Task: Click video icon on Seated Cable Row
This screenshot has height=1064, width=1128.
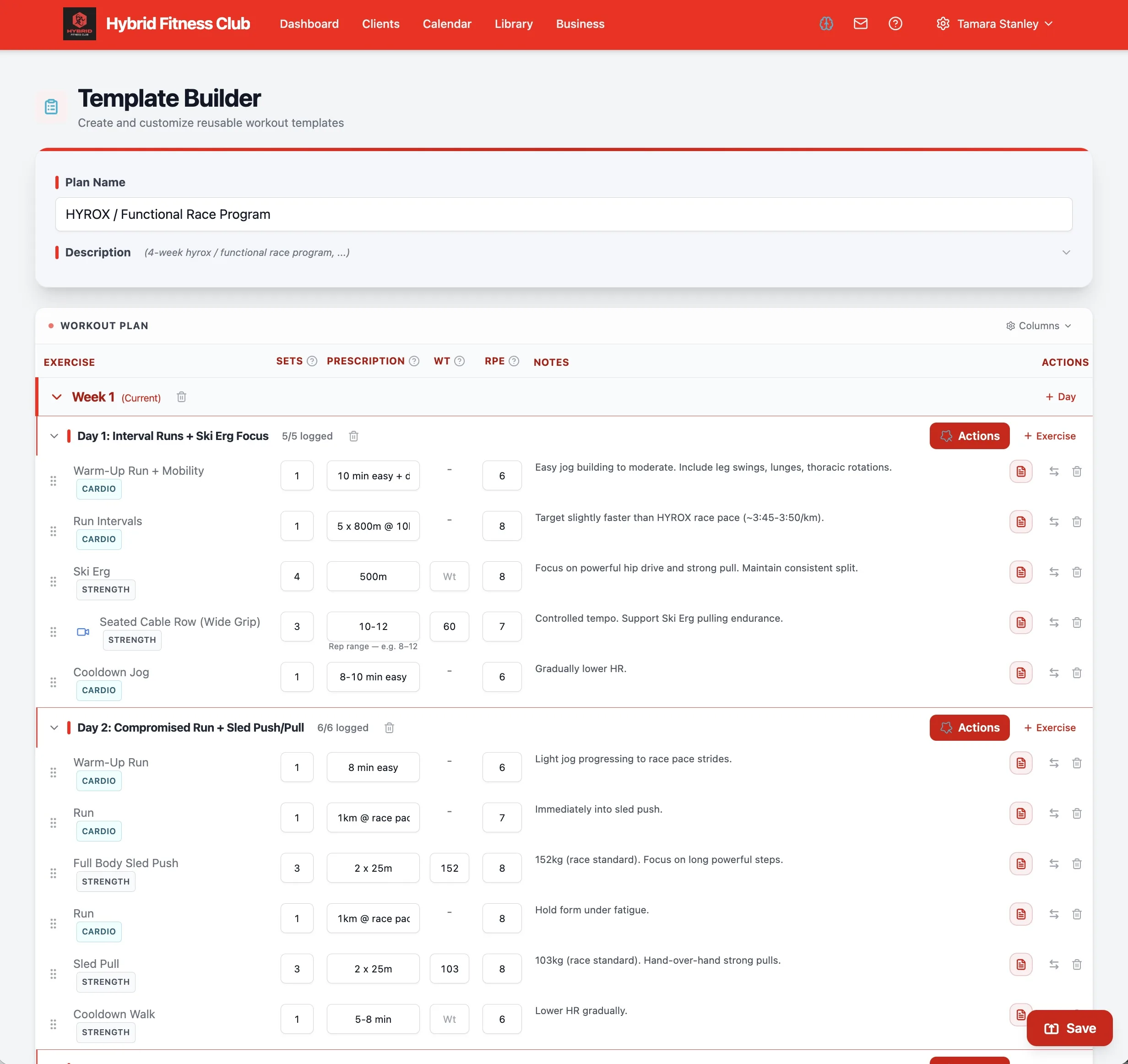Action: point(83,632)
